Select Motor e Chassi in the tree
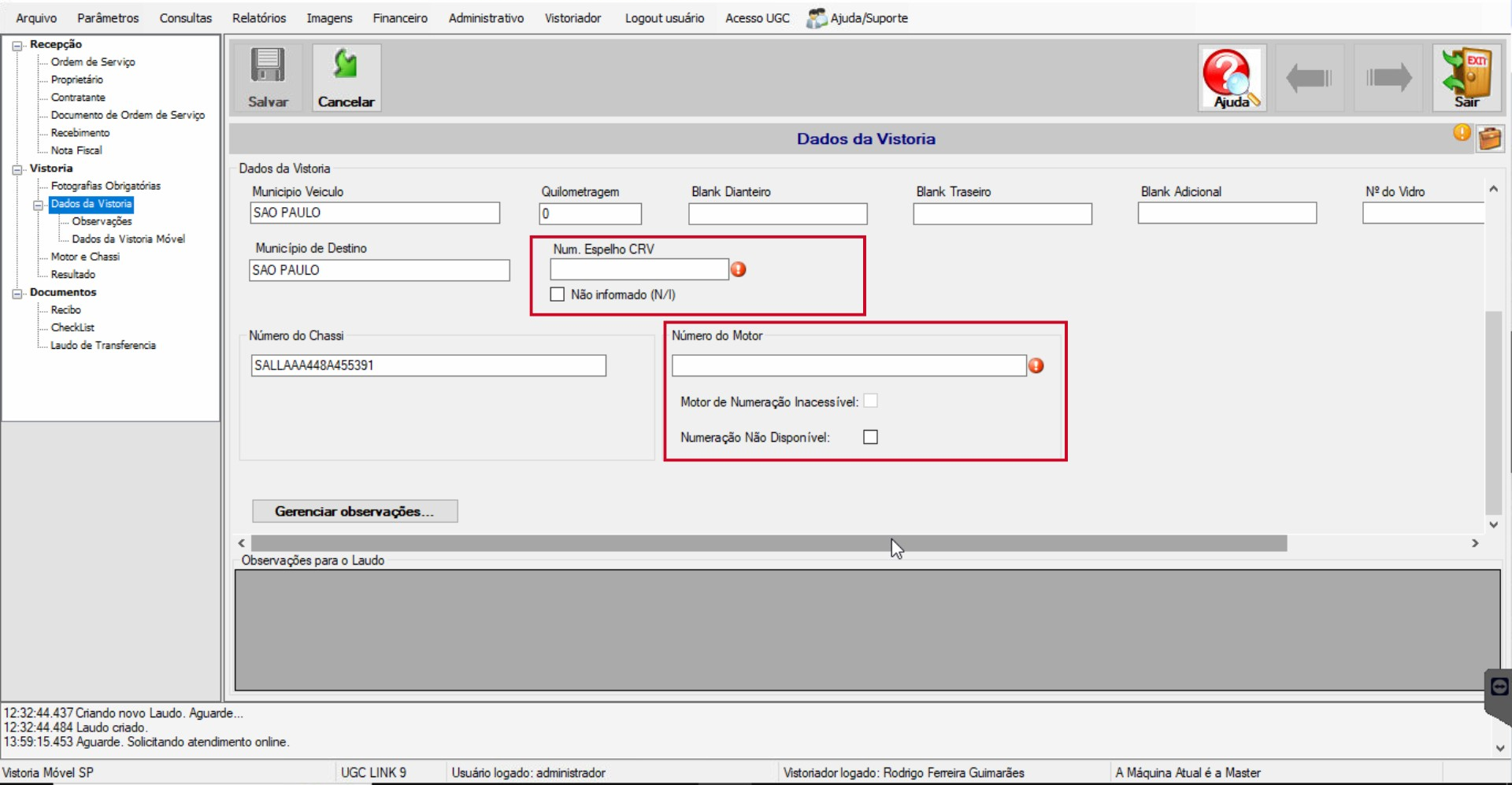The width and height of the screenshot is (1512, 785). pos(85,257)
